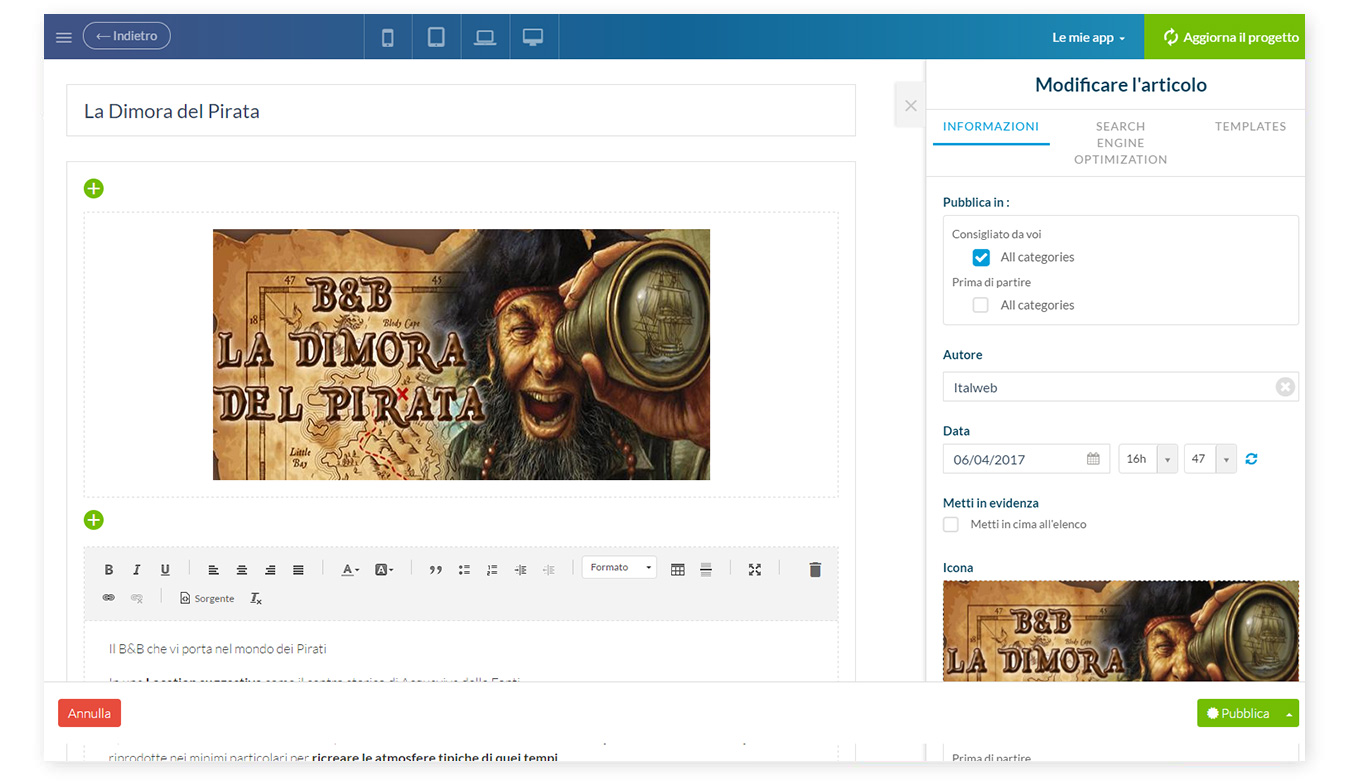Enable Metti in cima all'elenco
Image resolution: width=1350 pixels, height=781 pixels.
click(x=951, y=524)
